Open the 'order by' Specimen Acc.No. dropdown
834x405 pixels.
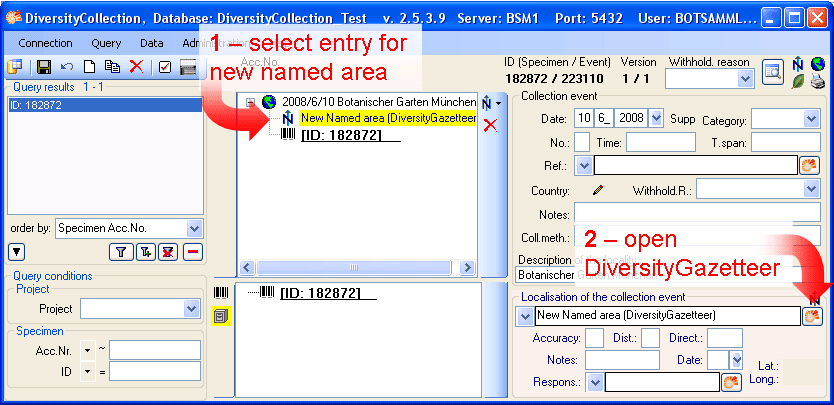pyautogui.click(x=194, y=228)
